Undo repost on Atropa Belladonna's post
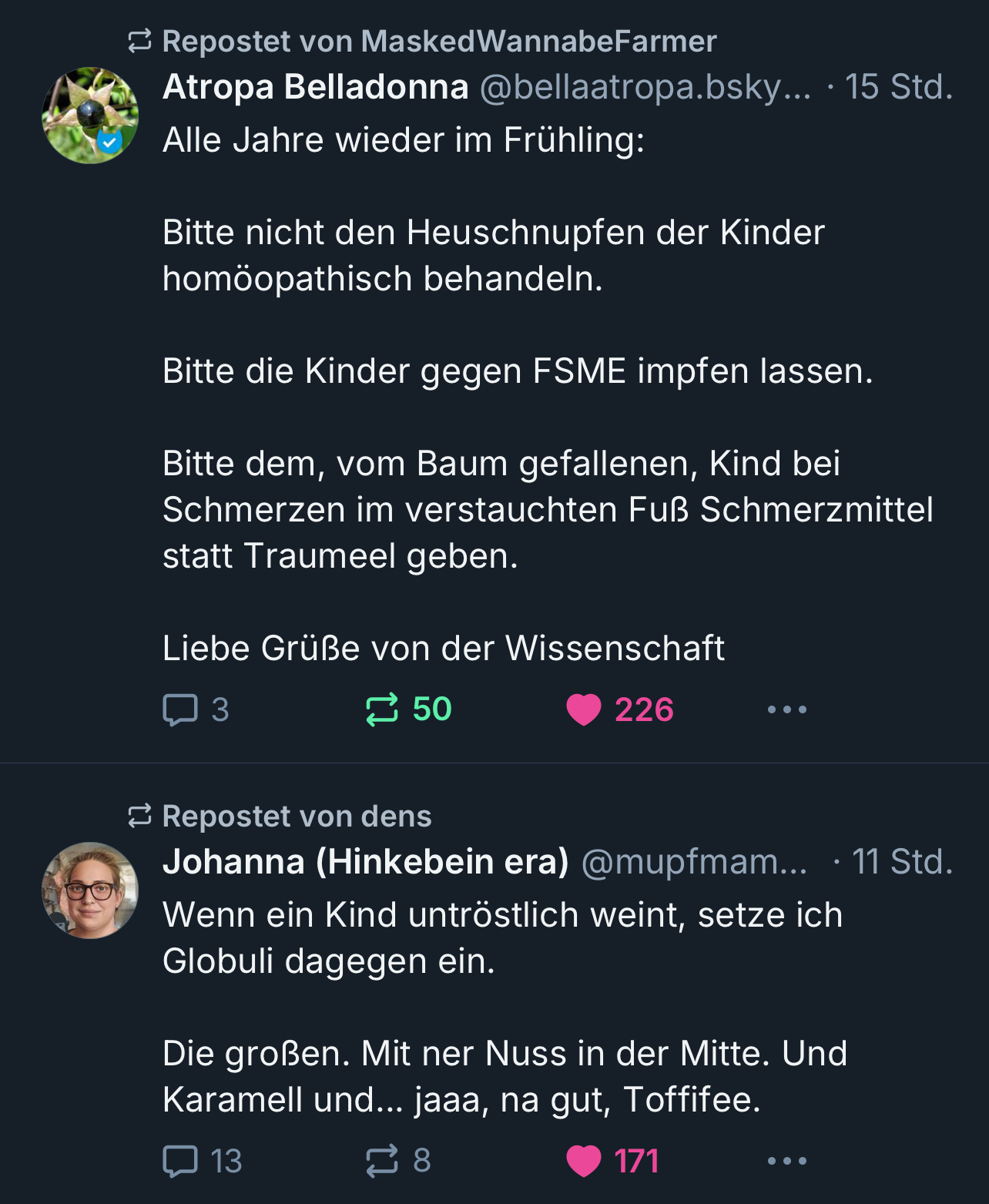This screenshot has height=1204, width=989. point(382,709)
